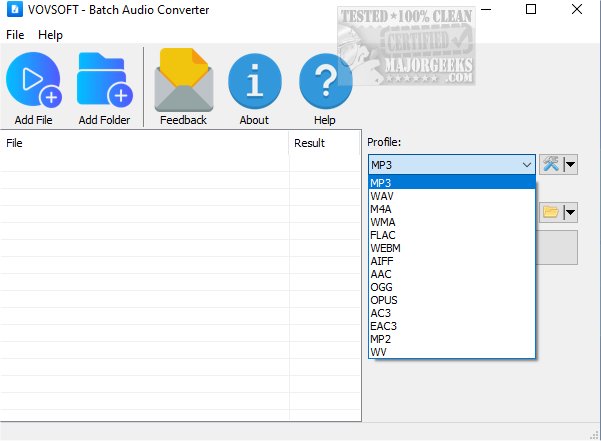This screenshot has height=441, width=601.
Task: Select FLAC in the profile list
Action: pyautogui.click(x=452, y=235)
